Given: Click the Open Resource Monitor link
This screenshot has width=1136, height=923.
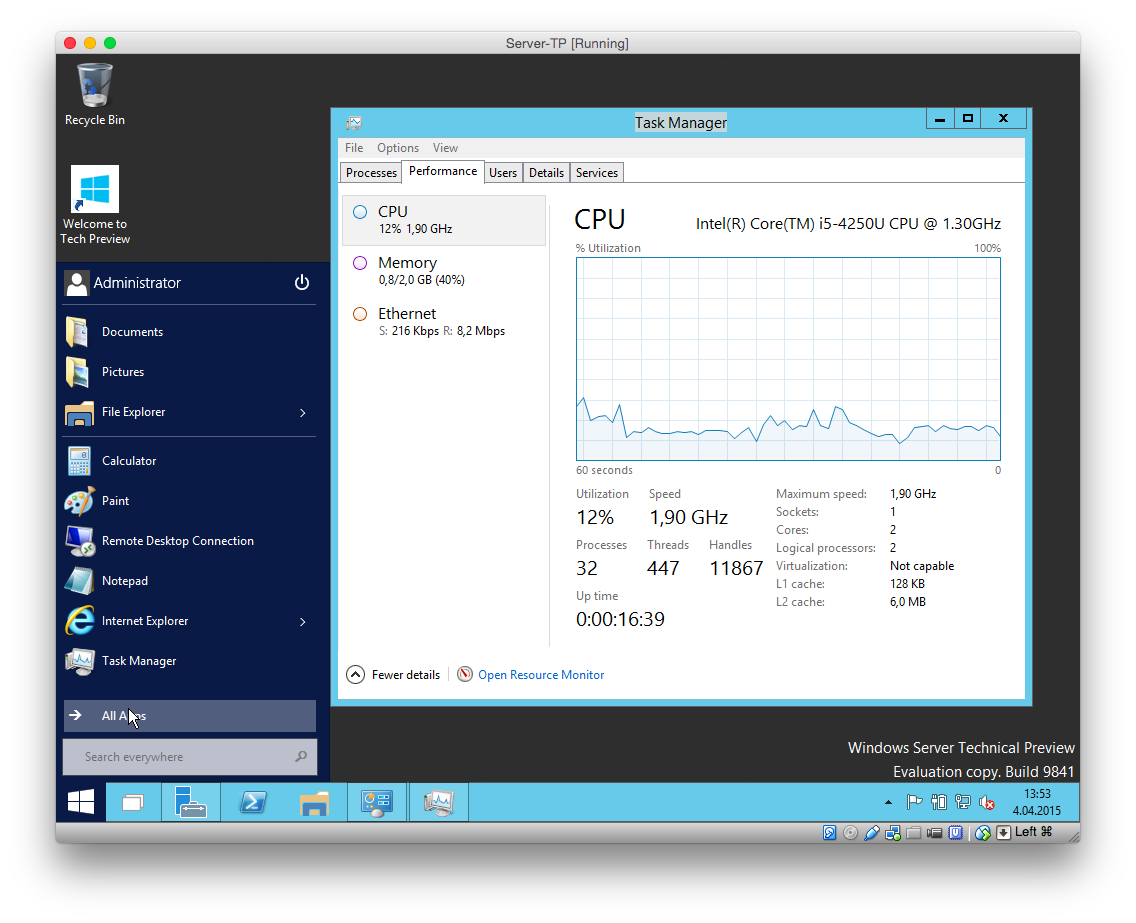Looking at the screenshot, I should (x=541, y=675).
